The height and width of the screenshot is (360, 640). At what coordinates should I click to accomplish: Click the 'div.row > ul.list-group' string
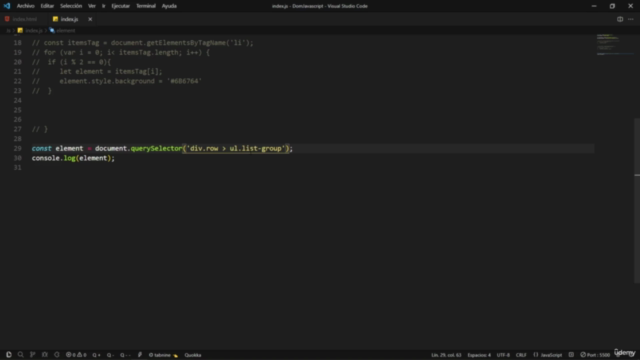[236, 148]
